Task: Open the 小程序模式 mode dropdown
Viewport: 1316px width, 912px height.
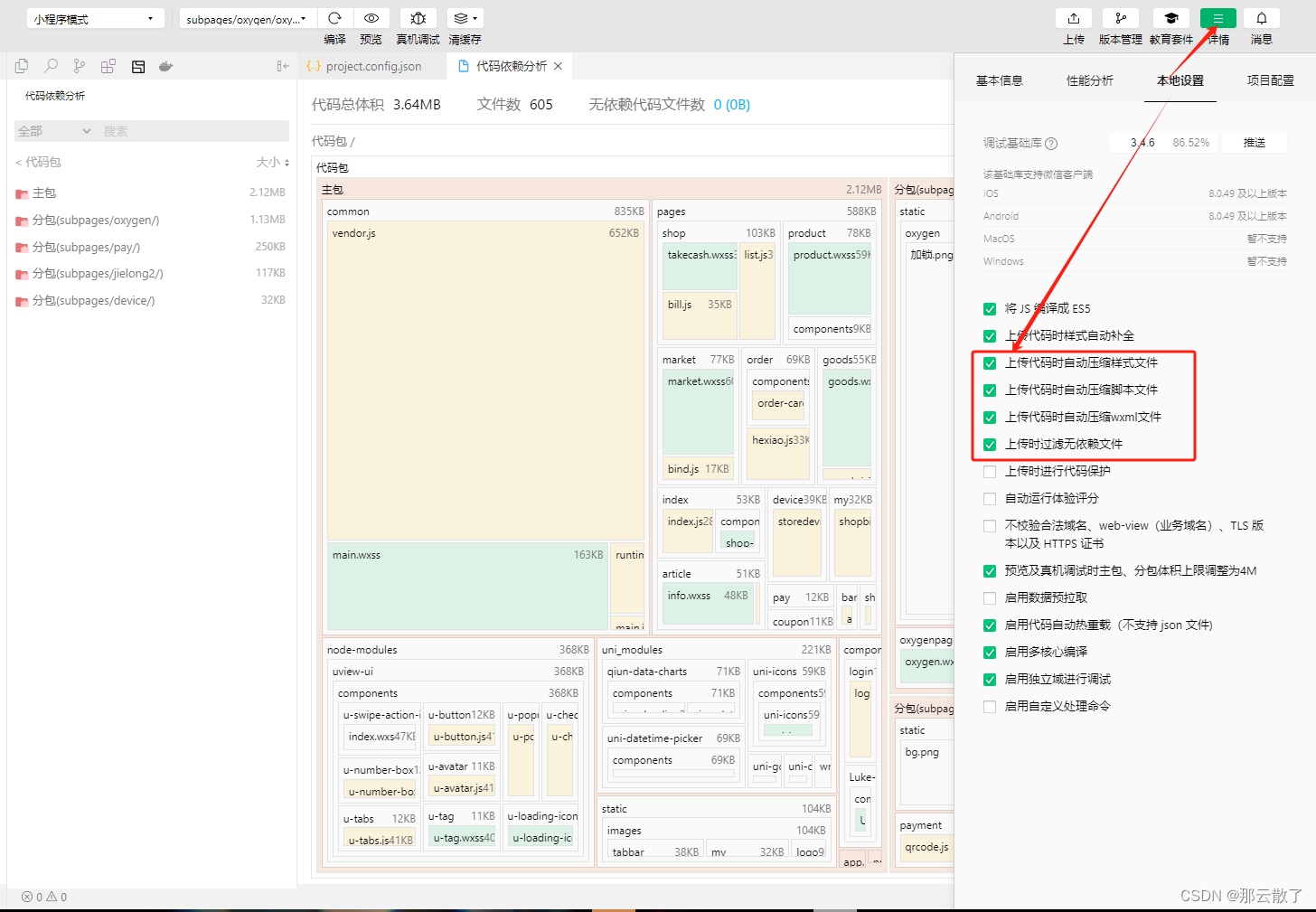Action: (x=95, y=18)
